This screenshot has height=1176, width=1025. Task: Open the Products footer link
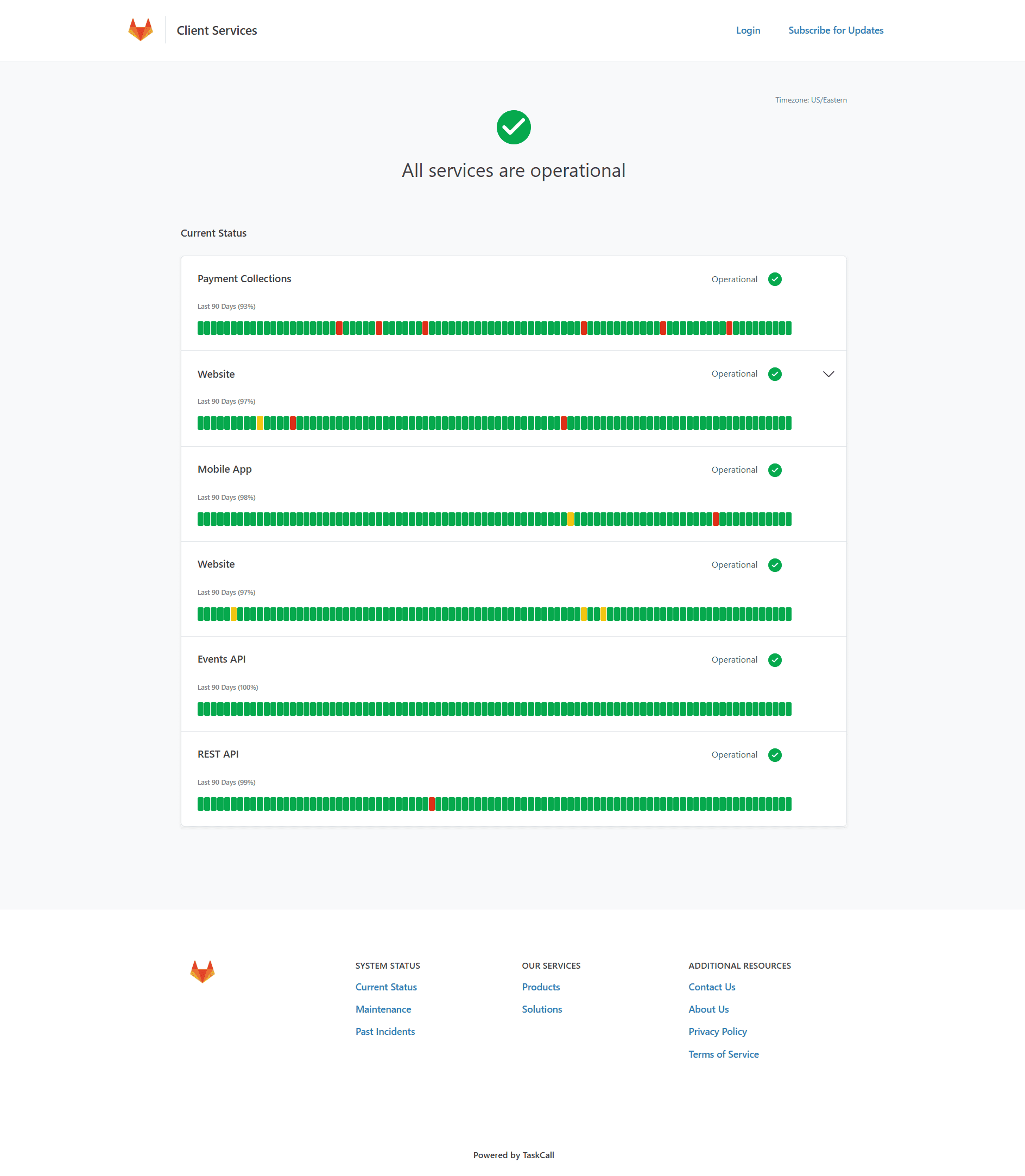tap(541, 987)
